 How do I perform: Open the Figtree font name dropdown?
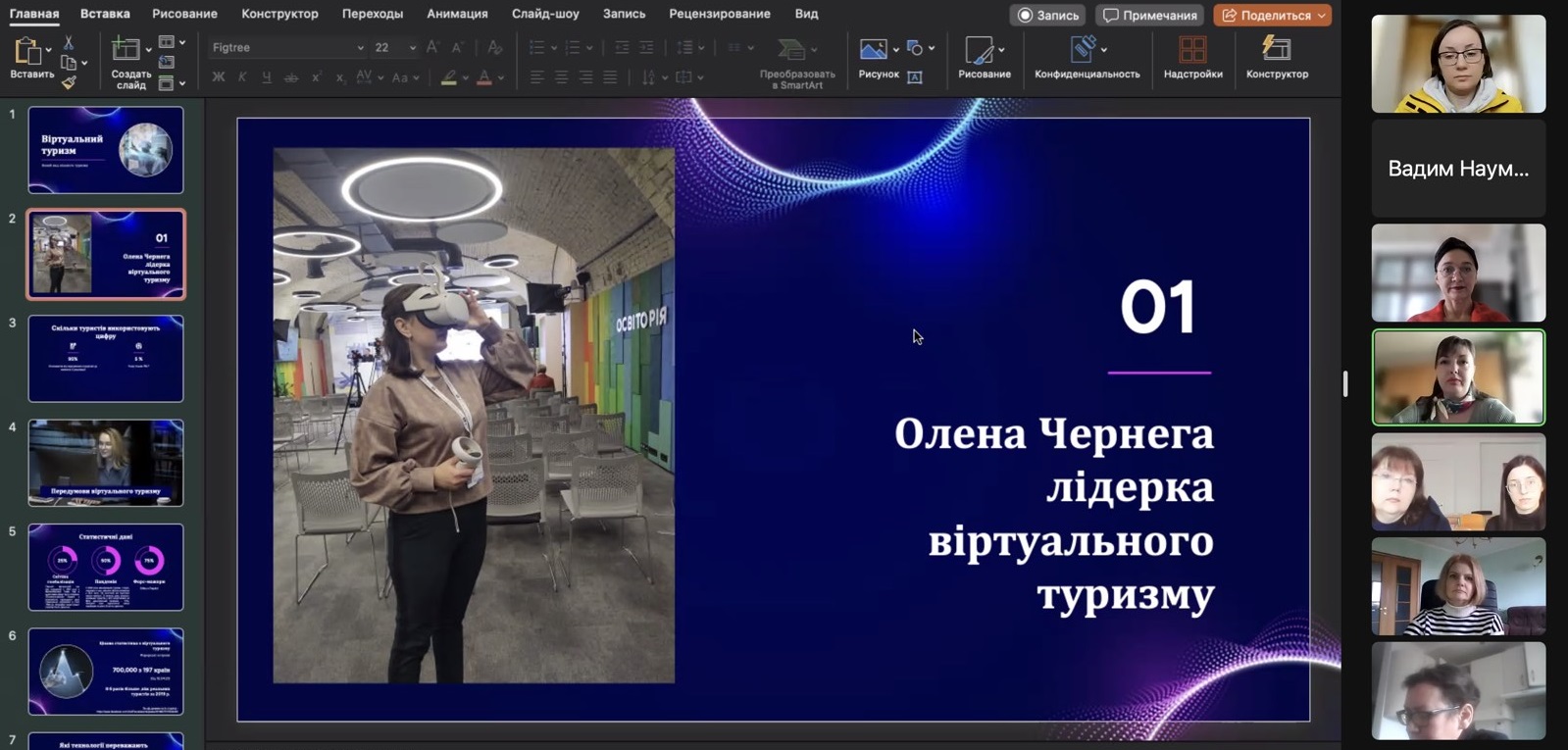pyautogui.click(x=360, y=47)
